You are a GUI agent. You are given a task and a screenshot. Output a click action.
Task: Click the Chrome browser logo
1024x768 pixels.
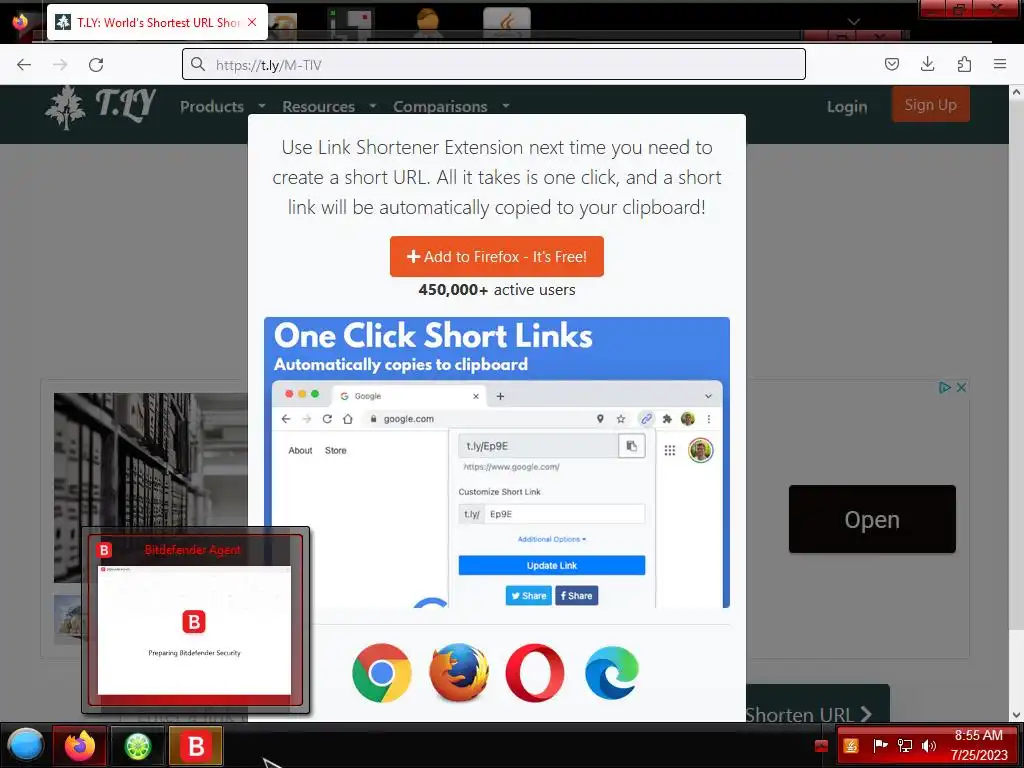tap(381, 673)
